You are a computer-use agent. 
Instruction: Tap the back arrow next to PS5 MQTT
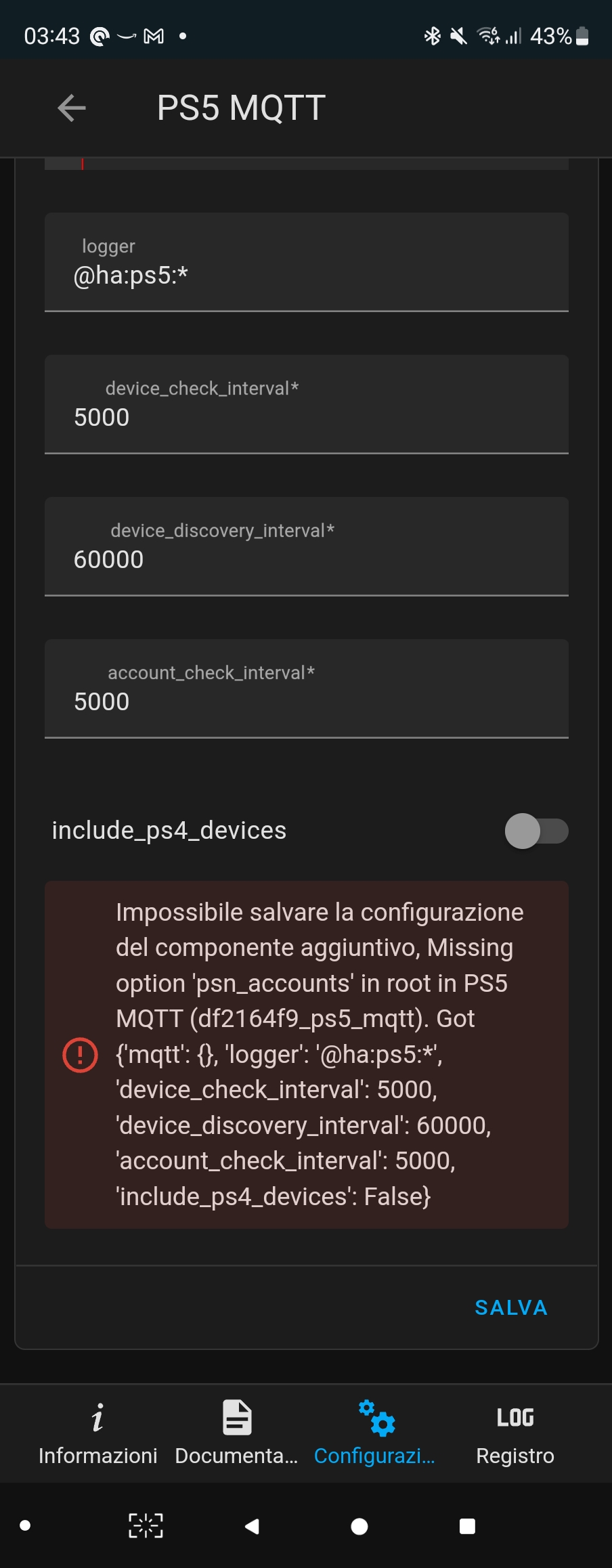pos(70,108)
